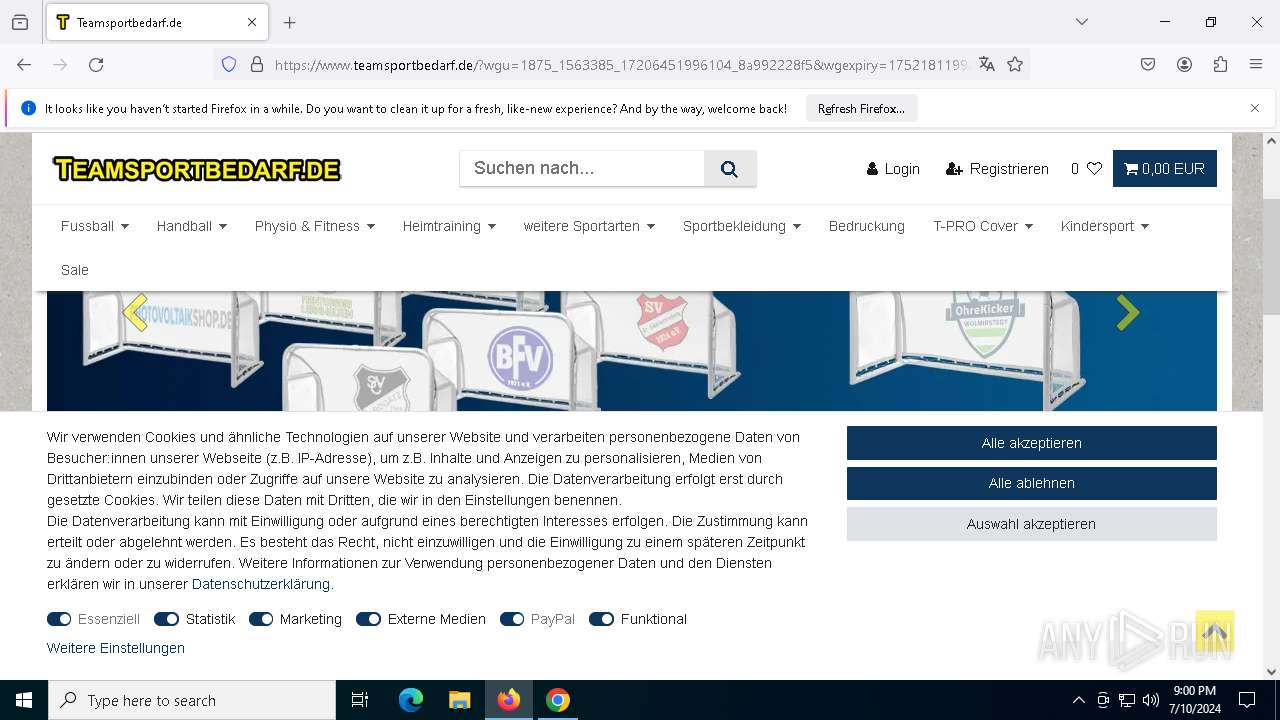Click the Alle ablehnen button

[x=1032, y=483]
